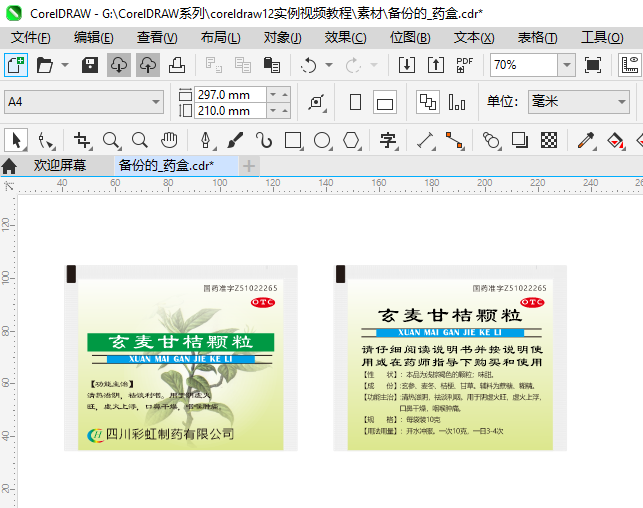Viewport: 643px width, 508px height.
Task: Select the Text tool
Action: (388, 141)
